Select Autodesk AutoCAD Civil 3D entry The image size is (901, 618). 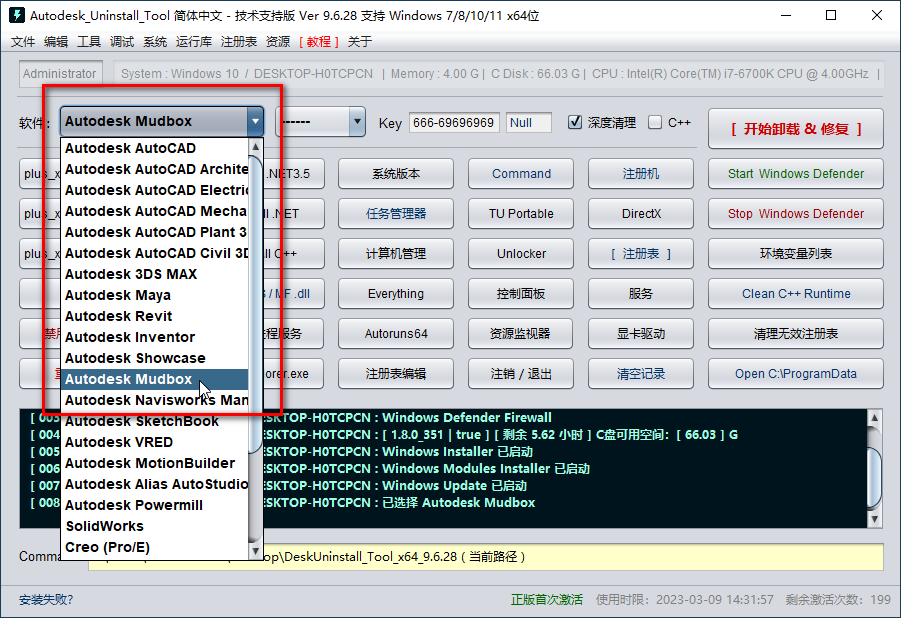tap(155, 253)
